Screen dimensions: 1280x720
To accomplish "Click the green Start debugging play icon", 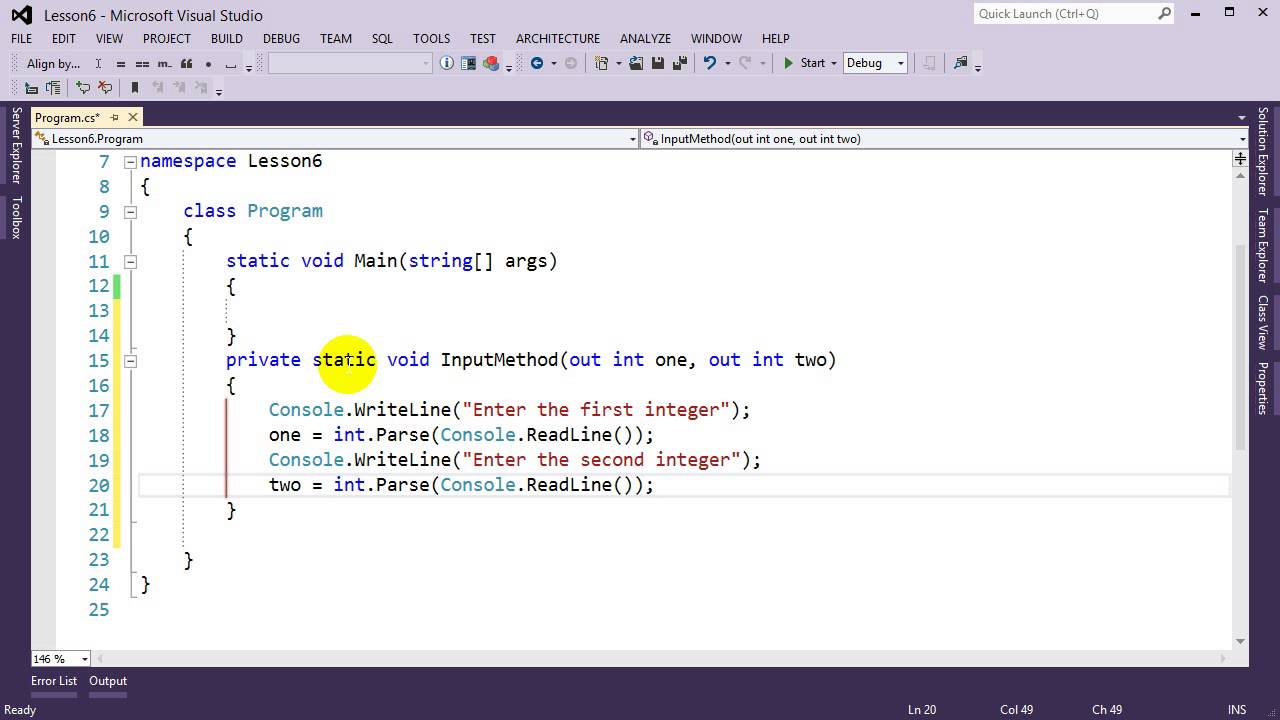I will click(x=789, y=63).
